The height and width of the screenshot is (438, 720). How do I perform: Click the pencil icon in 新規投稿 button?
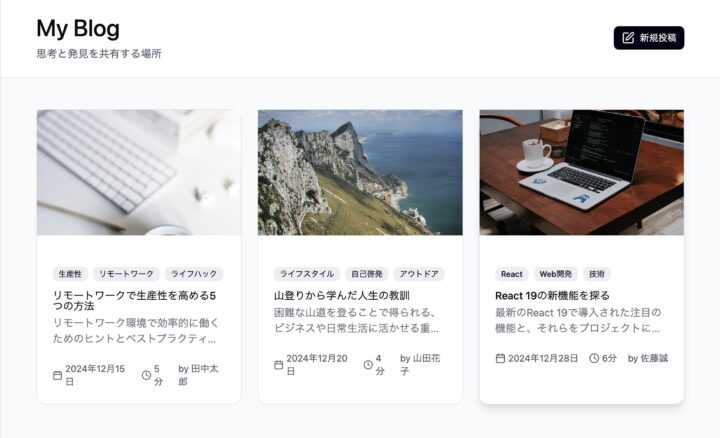[629, 38]
